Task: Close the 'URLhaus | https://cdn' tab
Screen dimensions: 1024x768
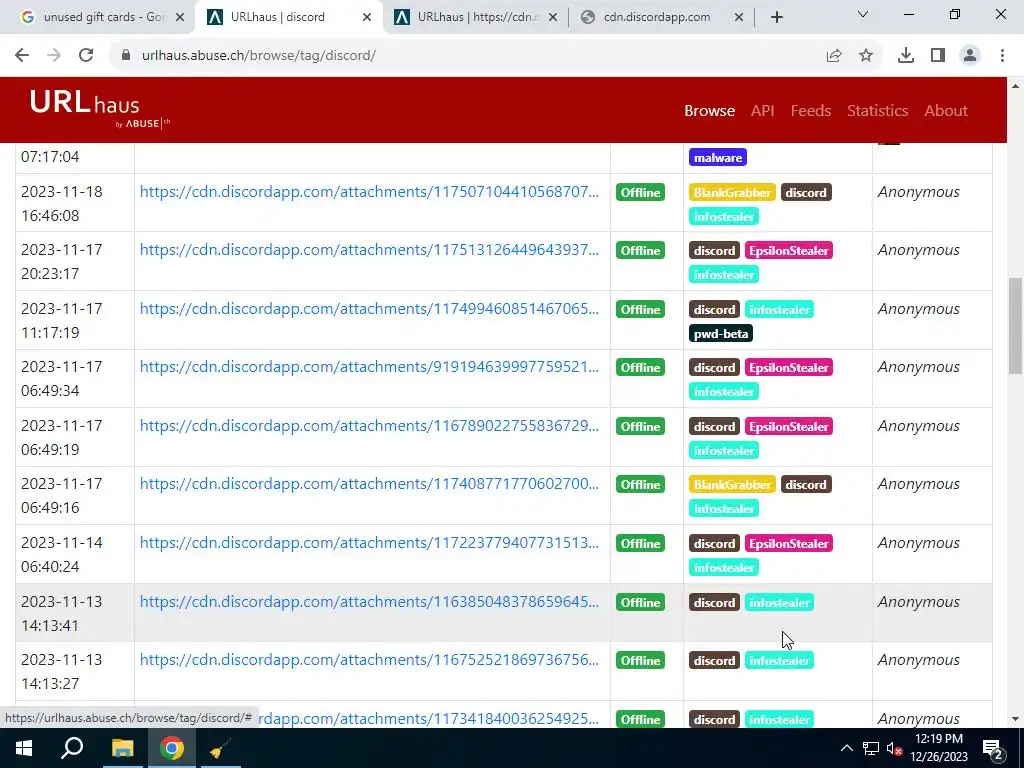Action: pos(552,17)
